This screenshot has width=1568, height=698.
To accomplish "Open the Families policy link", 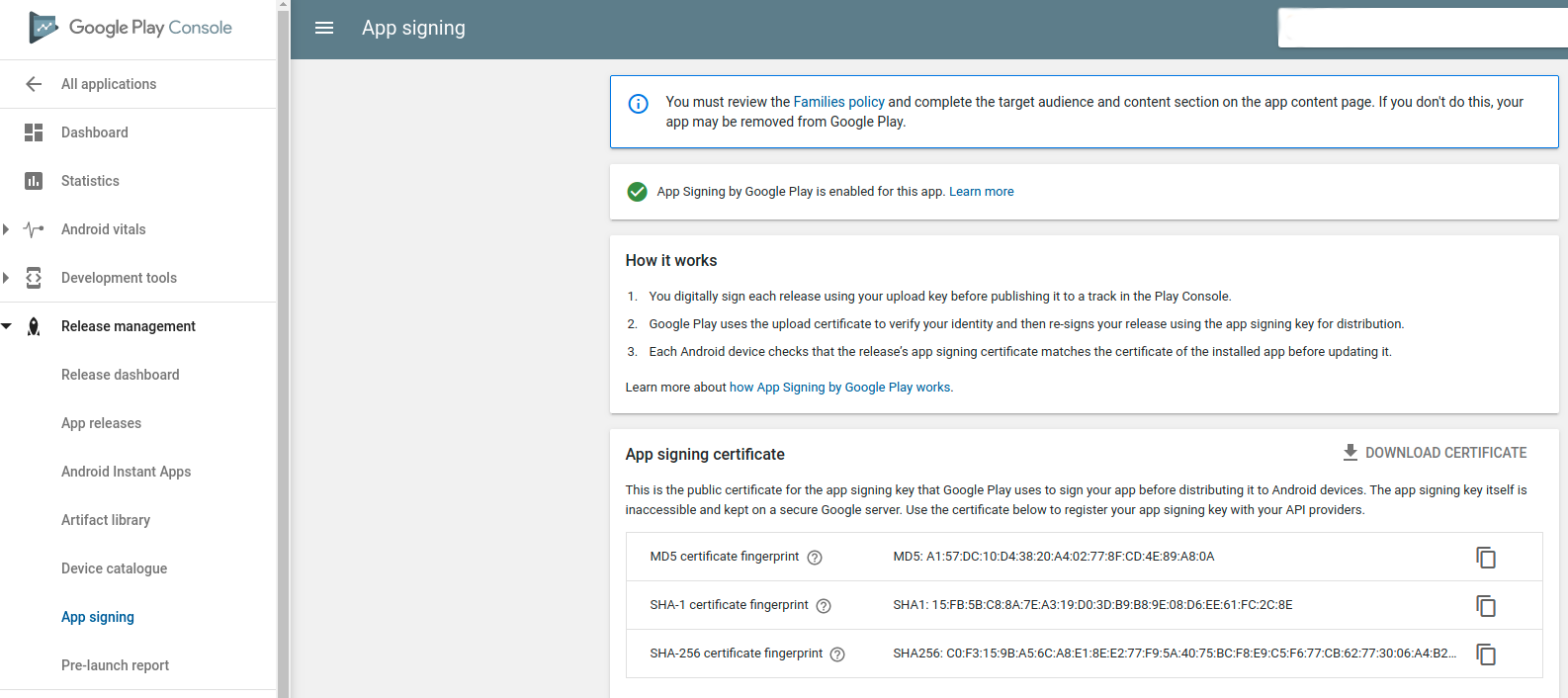I will click(838, 102).
